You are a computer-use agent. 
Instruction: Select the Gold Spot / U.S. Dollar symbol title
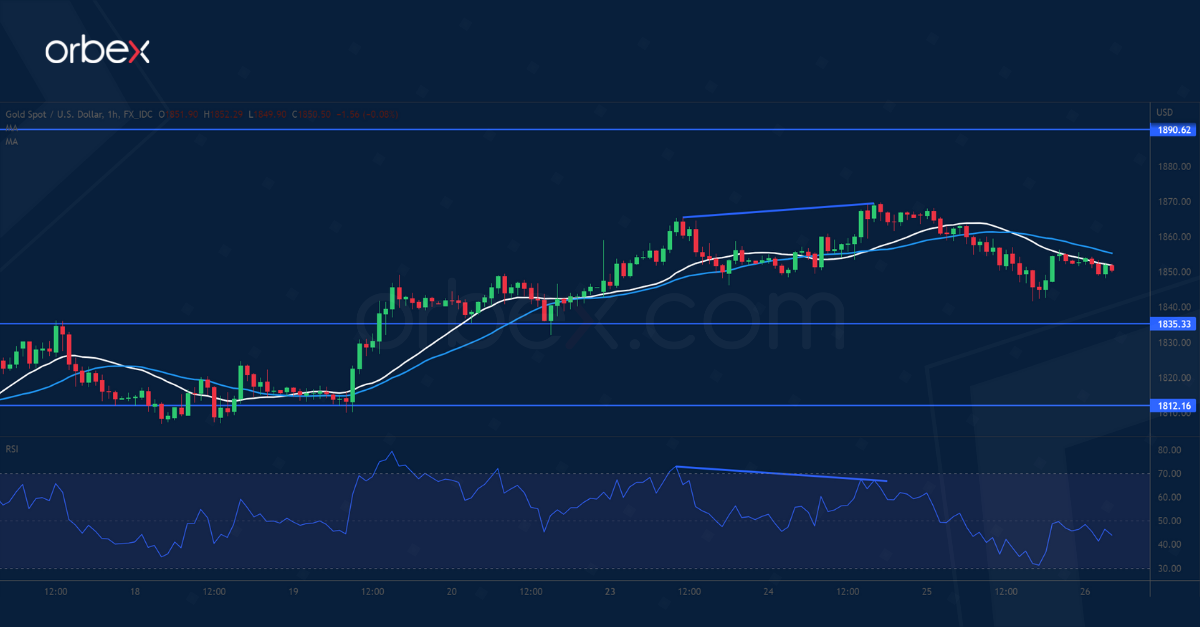pyautogui.click(x=51, y=116)
